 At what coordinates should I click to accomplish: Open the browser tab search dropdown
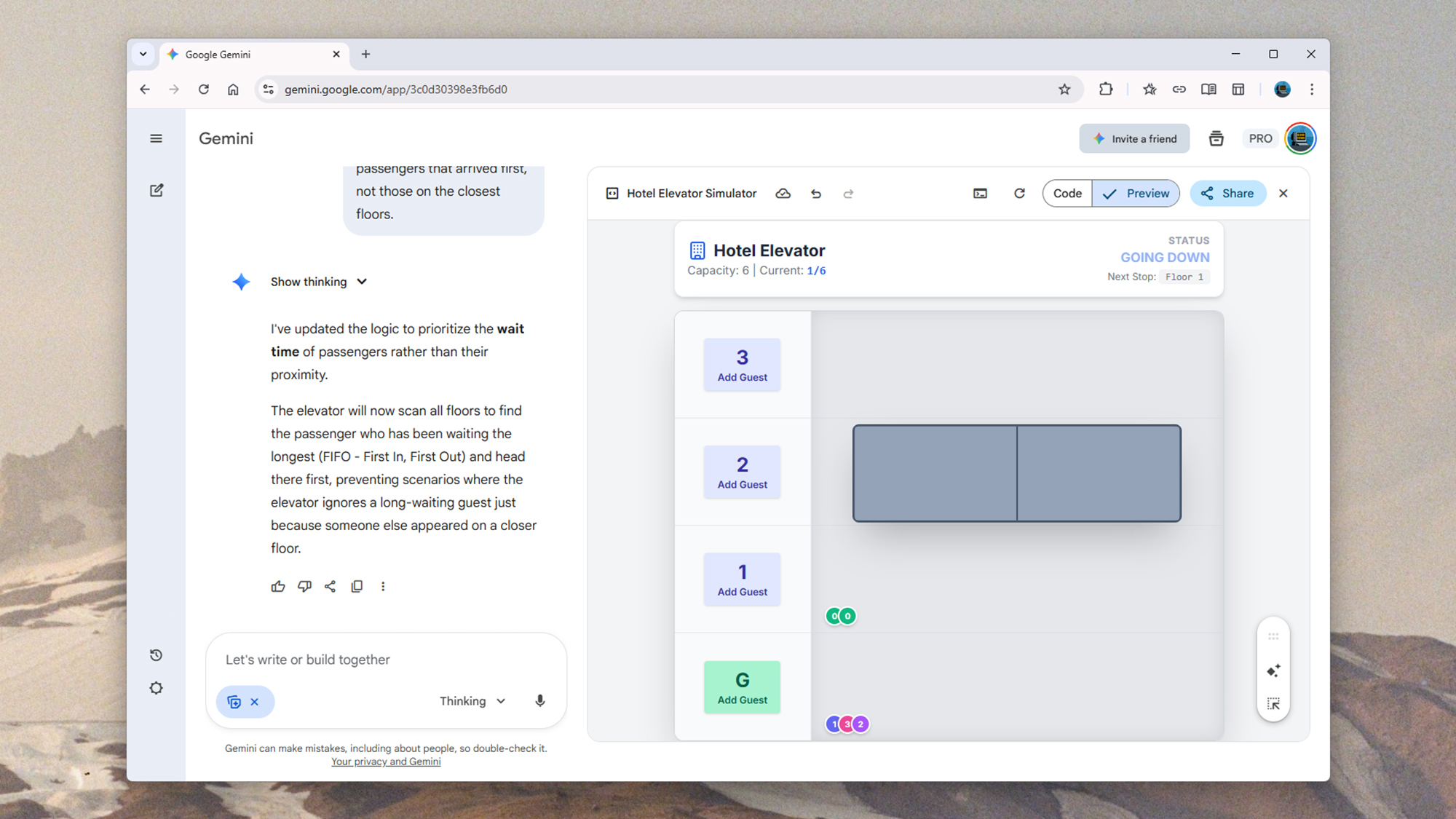143,54
